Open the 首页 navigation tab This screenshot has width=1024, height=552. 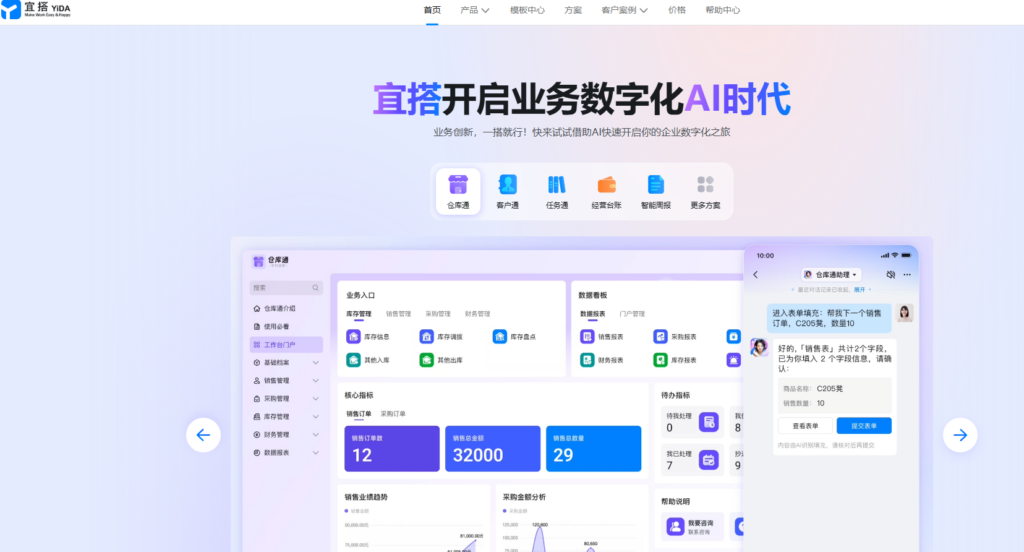coord(432,10)
